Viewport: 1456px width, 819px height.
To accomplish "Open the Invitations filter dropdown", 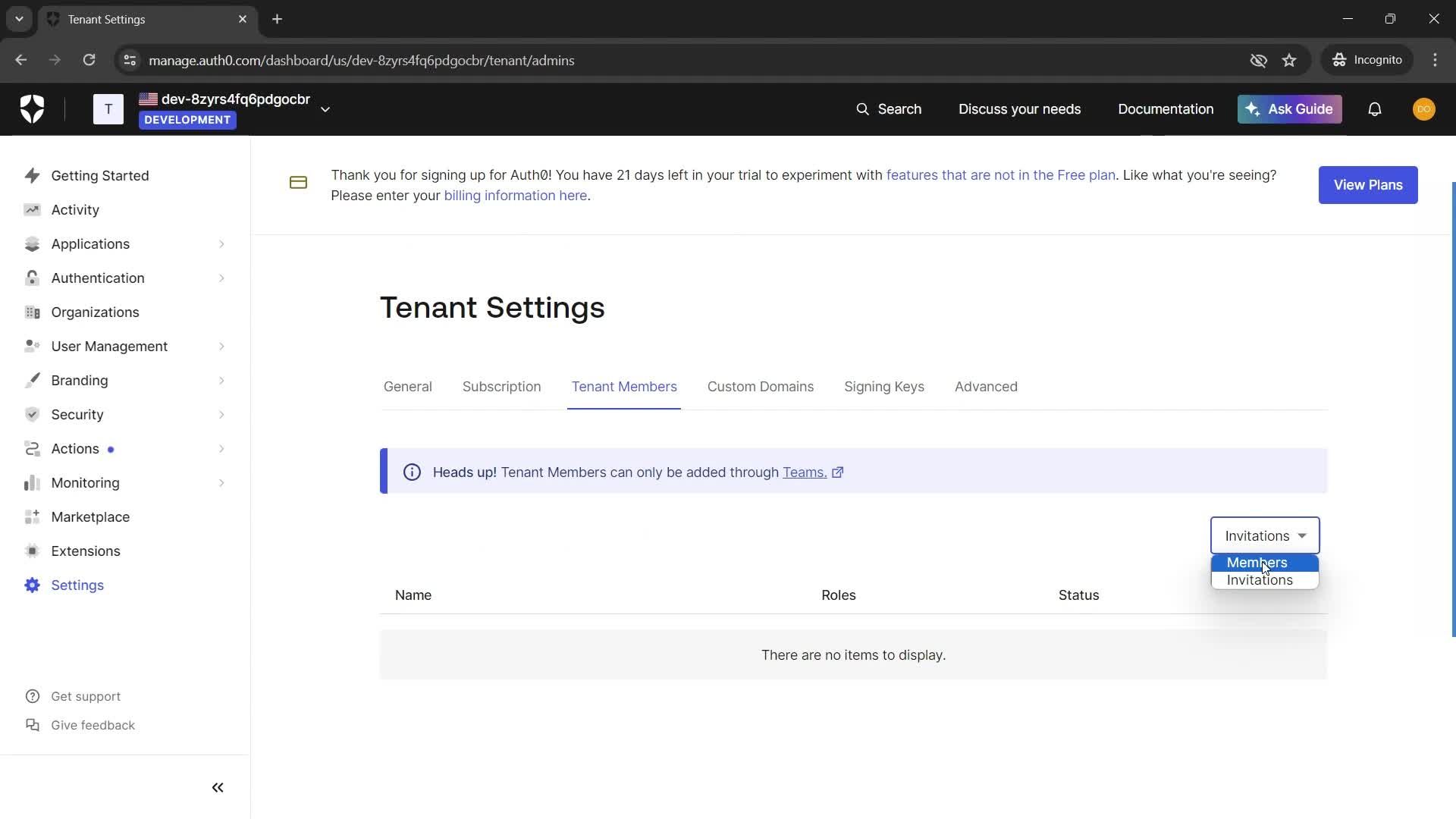I will click(1265, 535).
